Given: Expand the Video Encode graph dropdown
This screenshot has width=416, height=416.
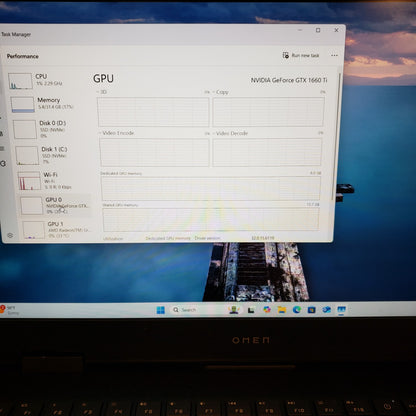Looking at the screenshot, I should point(117,133).
